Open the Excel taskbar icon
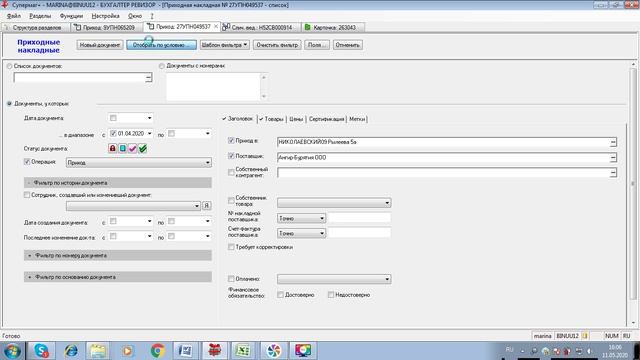The width and height of the screenshot is (640, 360). (243, 350)
